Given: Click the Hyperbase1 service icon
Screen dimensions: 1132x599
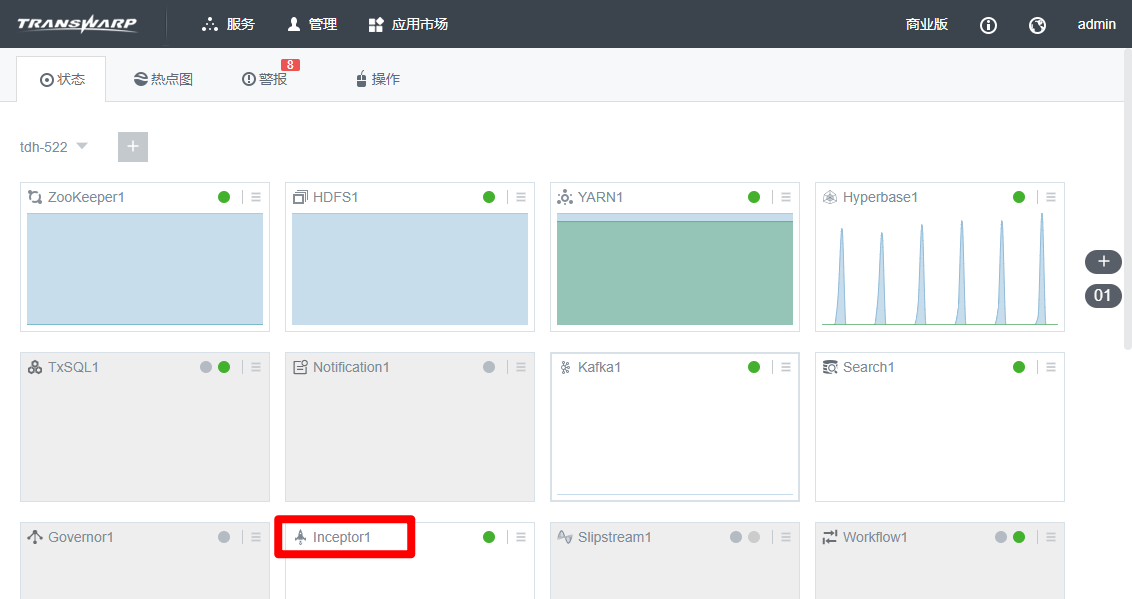Looking at the screenshot, I should point(829,197).
